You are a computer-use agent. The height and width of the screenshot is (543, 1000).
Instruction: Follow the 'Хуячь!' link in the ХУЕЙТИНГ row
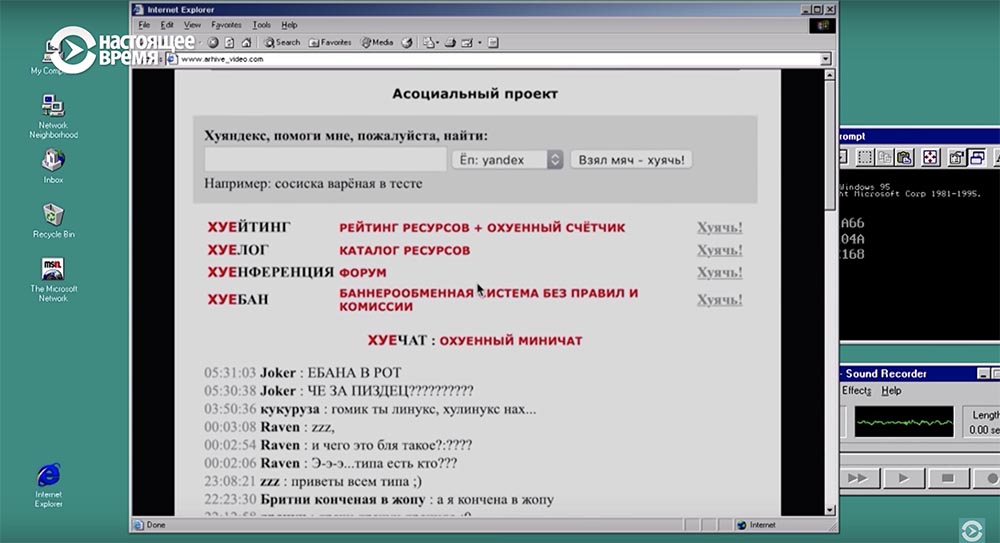pos(719,227)
